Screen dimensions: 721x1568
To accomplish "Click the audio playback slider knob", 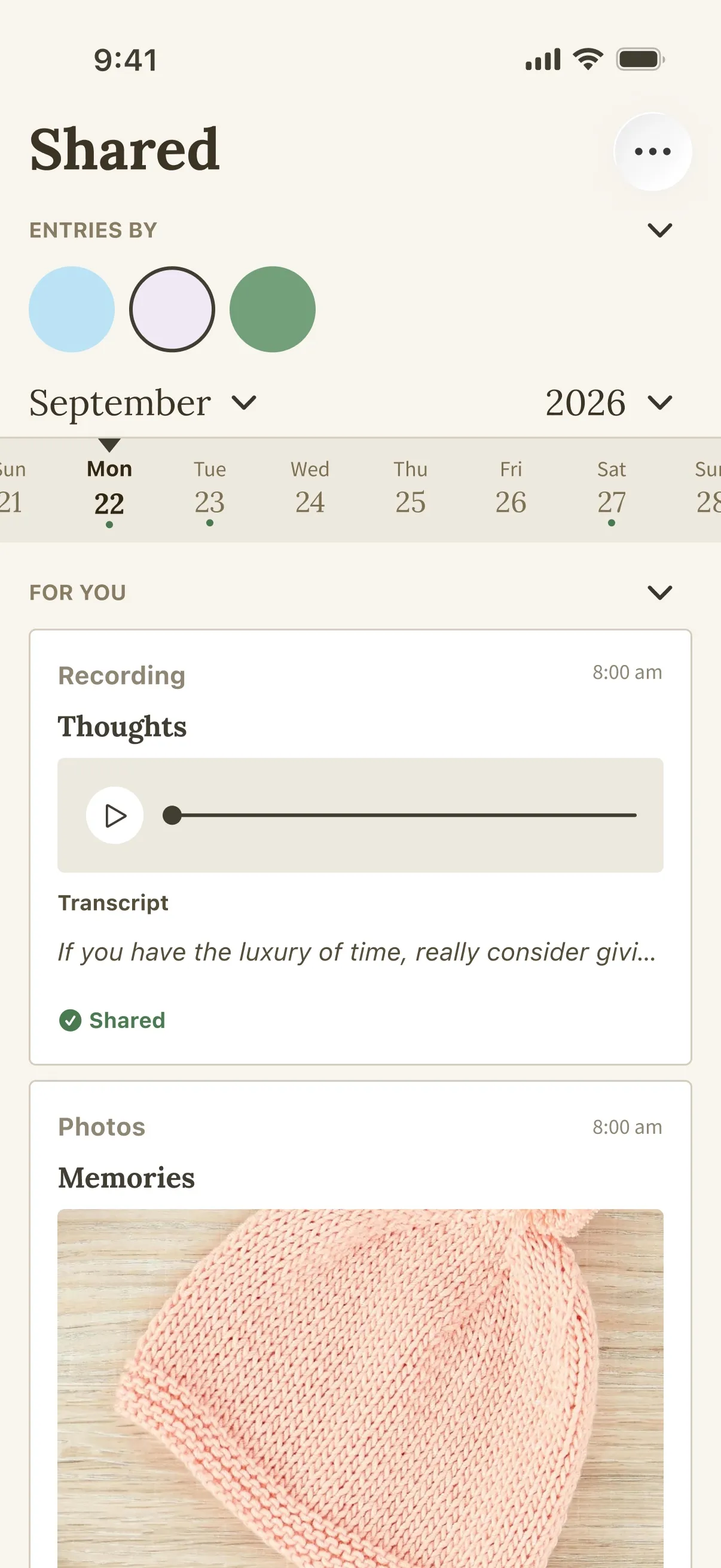I will point(173,815).
